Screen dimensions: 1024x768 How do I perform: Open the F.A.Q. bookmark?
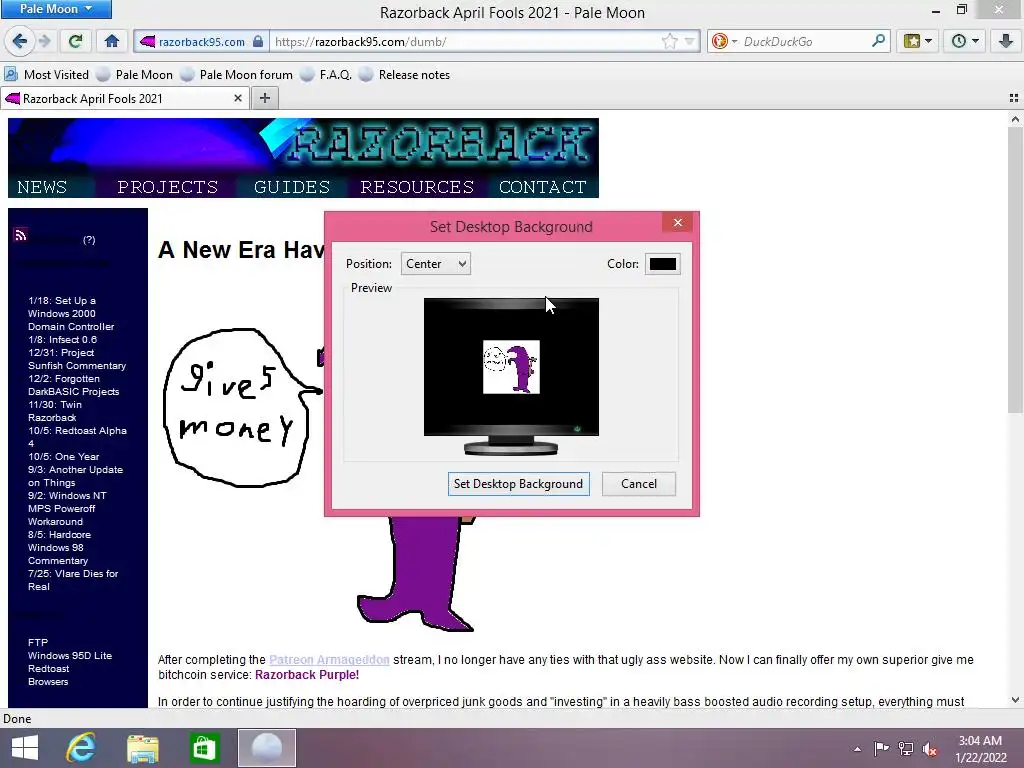(x=326, y=74)
